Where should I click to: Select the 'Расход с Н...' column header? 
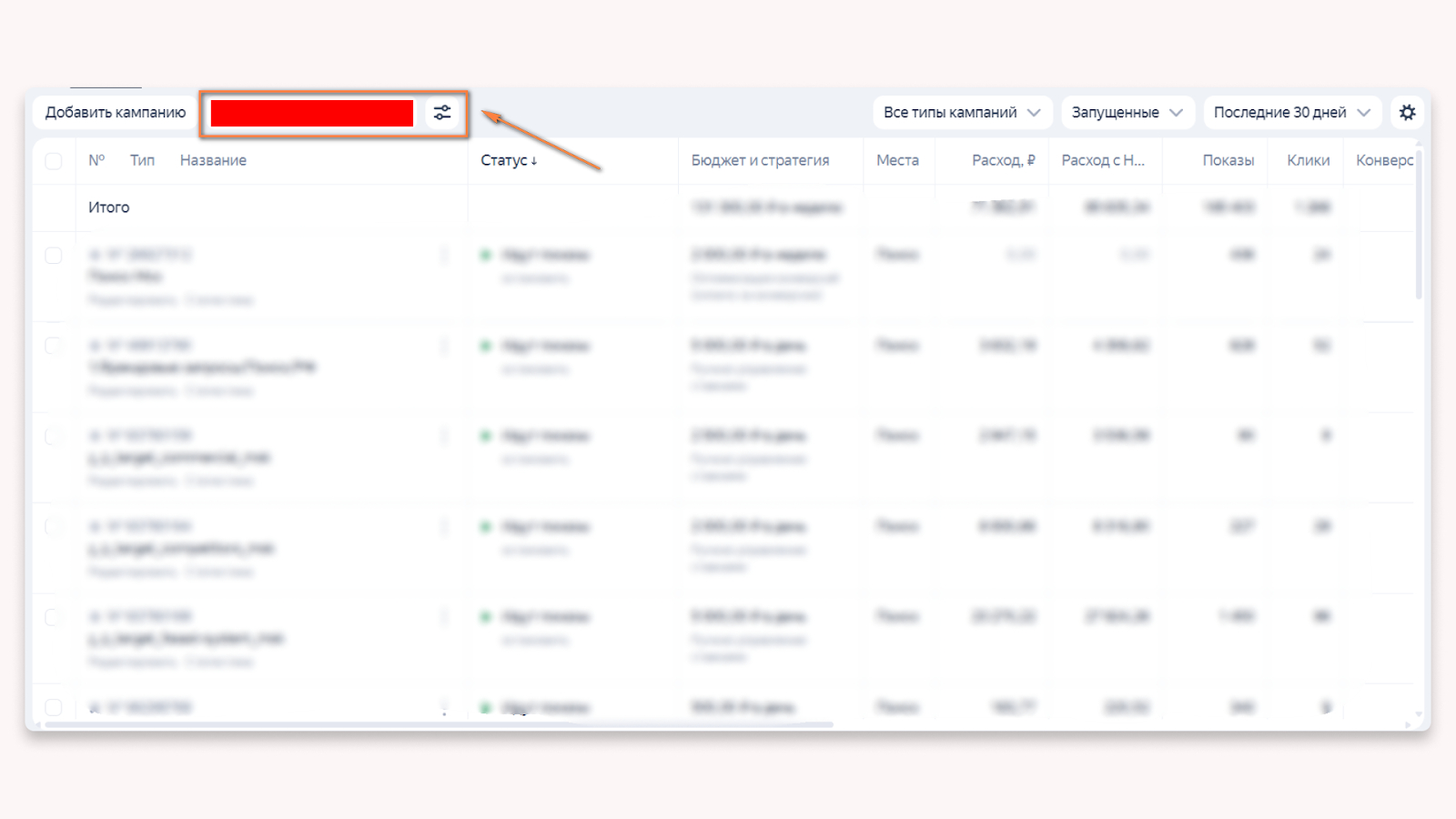pyautogui.click(x=1103, y=160)
